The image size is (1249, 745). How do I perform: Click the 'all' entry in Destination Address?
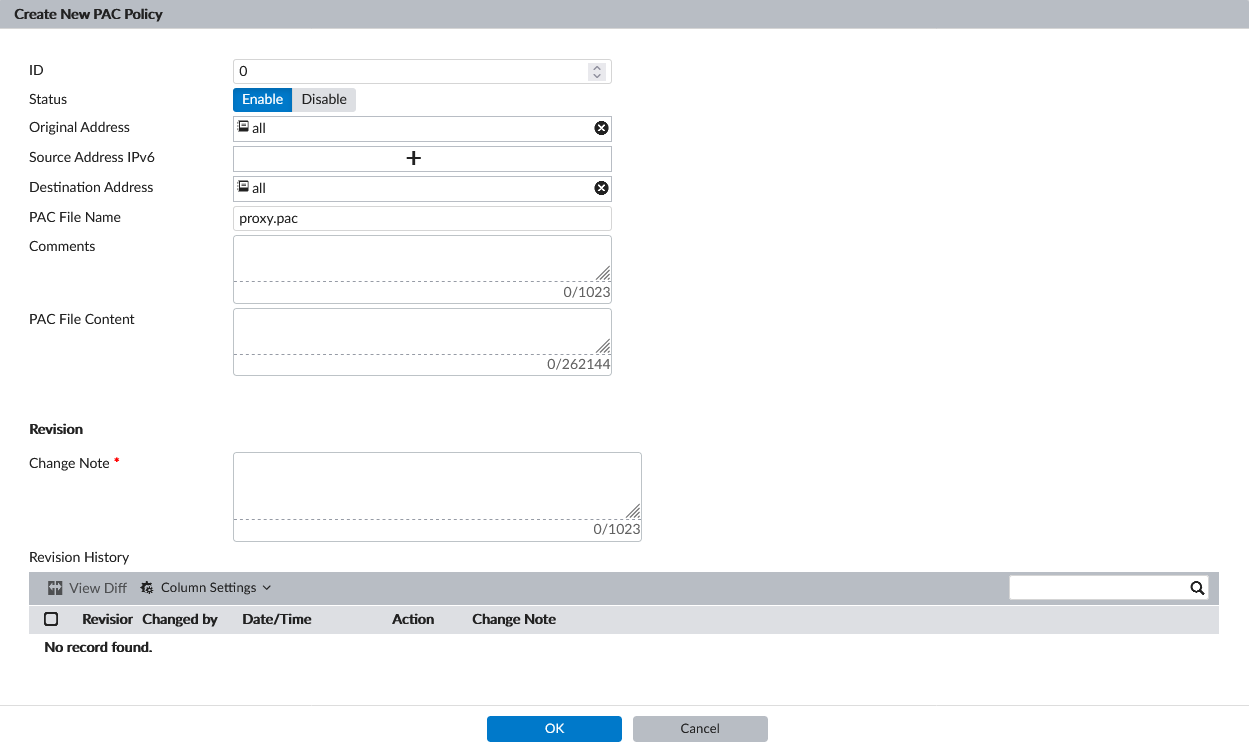[252, 188]
